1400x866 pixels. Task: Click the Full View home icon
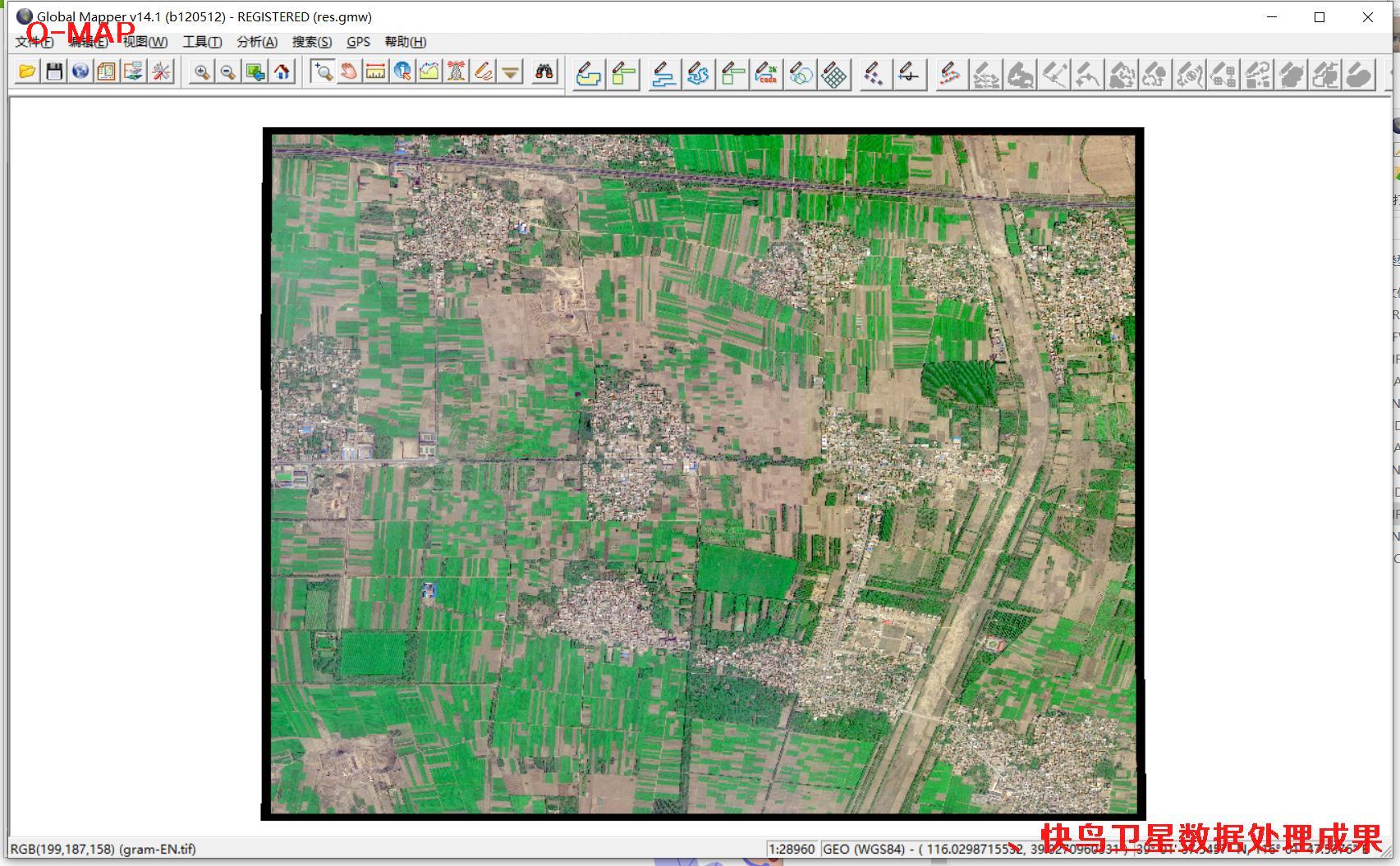point(282,72)
